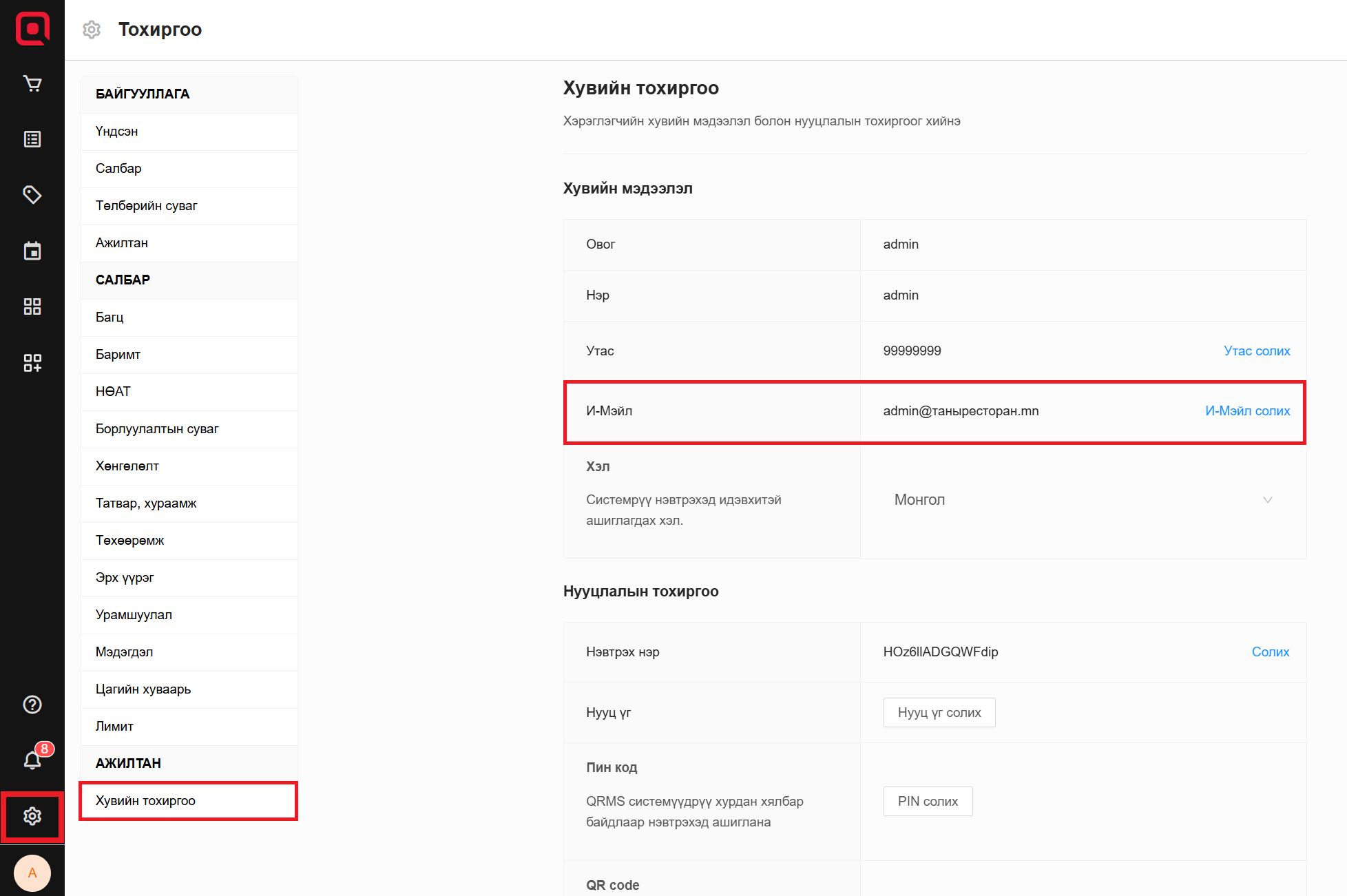Click the language dropdown chevron arrow
The image size is (1347, 896).
[x=1267, y=500]
